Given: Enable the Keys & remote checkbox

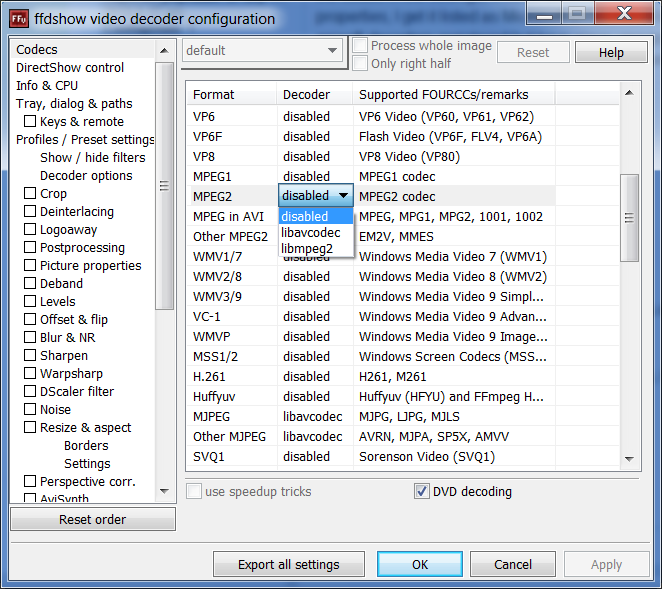Looking at the screenshot, I should [x=30, y=122].
